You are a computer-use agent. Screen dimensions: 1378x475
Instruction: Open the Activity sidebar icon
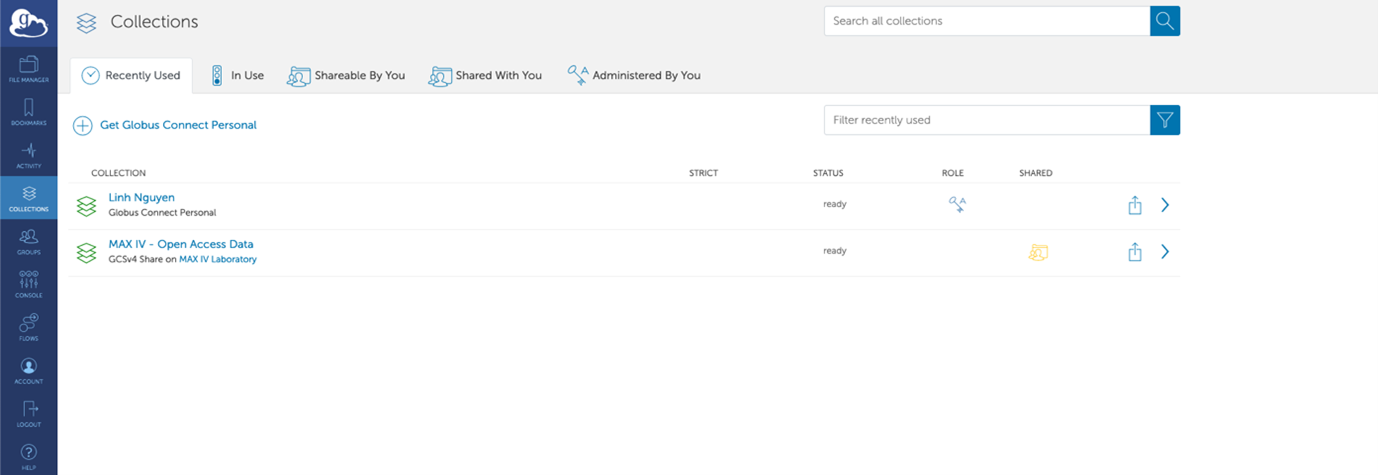coord(28,155)
